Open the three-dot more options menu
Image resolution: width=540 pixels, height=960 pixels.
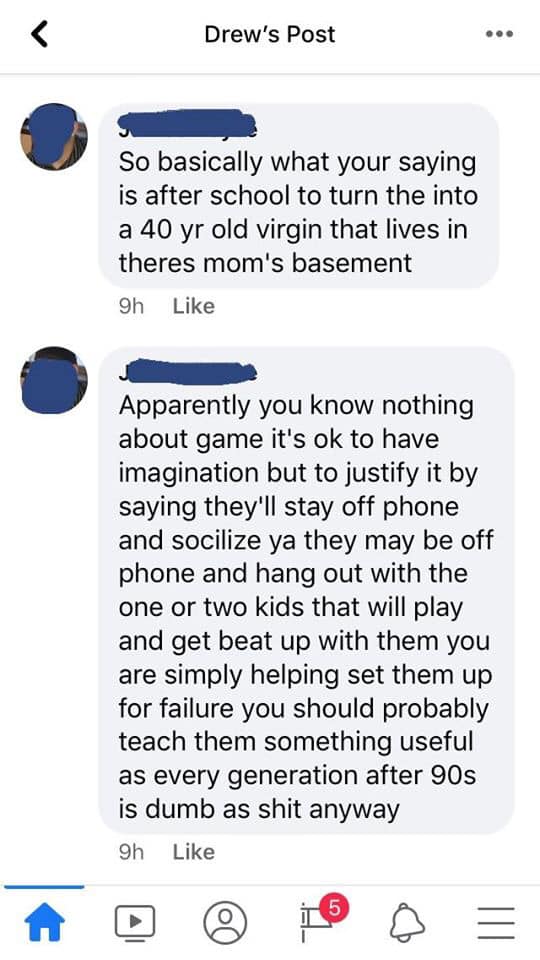[x=500, y=34]
